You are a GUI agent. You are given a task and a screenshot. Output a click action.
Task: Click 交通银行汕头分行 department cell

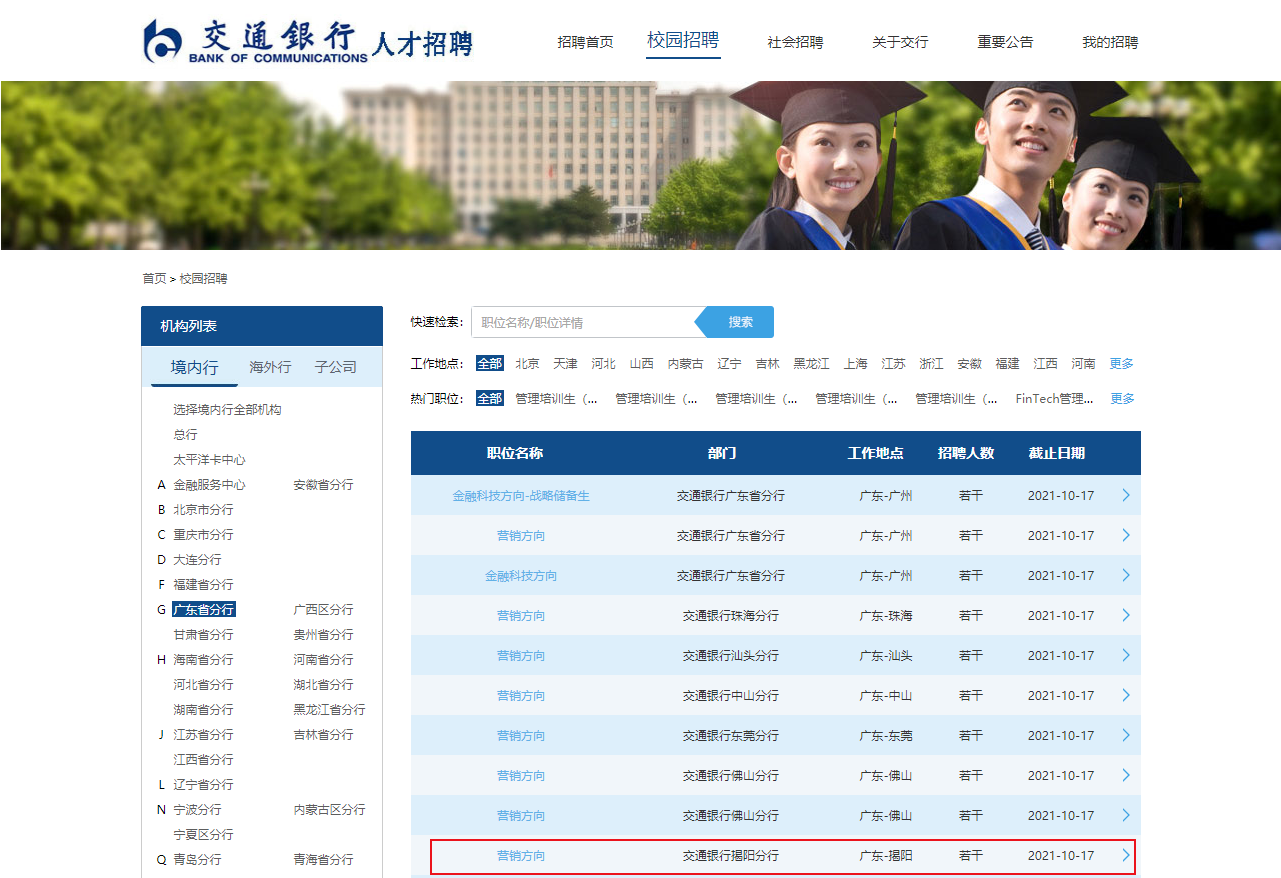[731, 655]
